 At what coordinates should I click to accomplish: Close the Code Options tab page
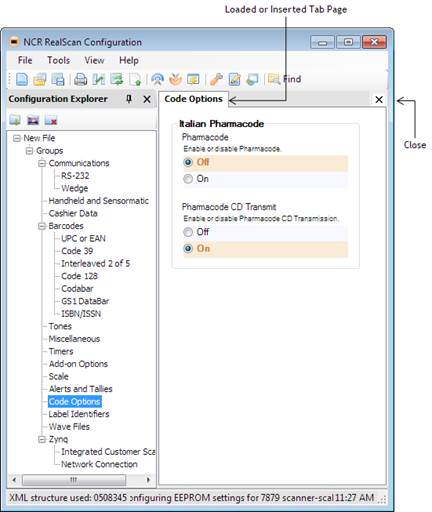pyautogui.click(x=379, y=100)
